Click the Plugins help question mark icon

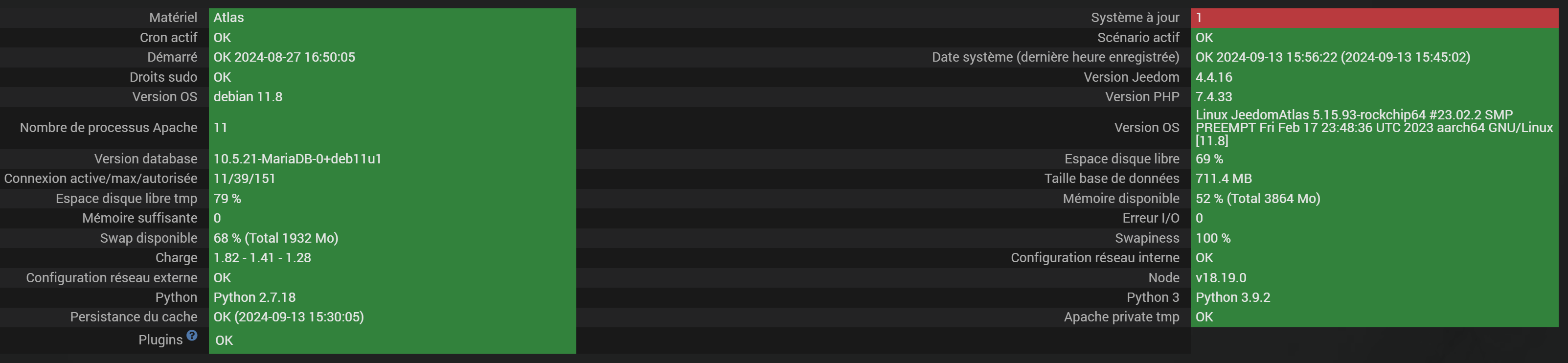pos(192,335)
